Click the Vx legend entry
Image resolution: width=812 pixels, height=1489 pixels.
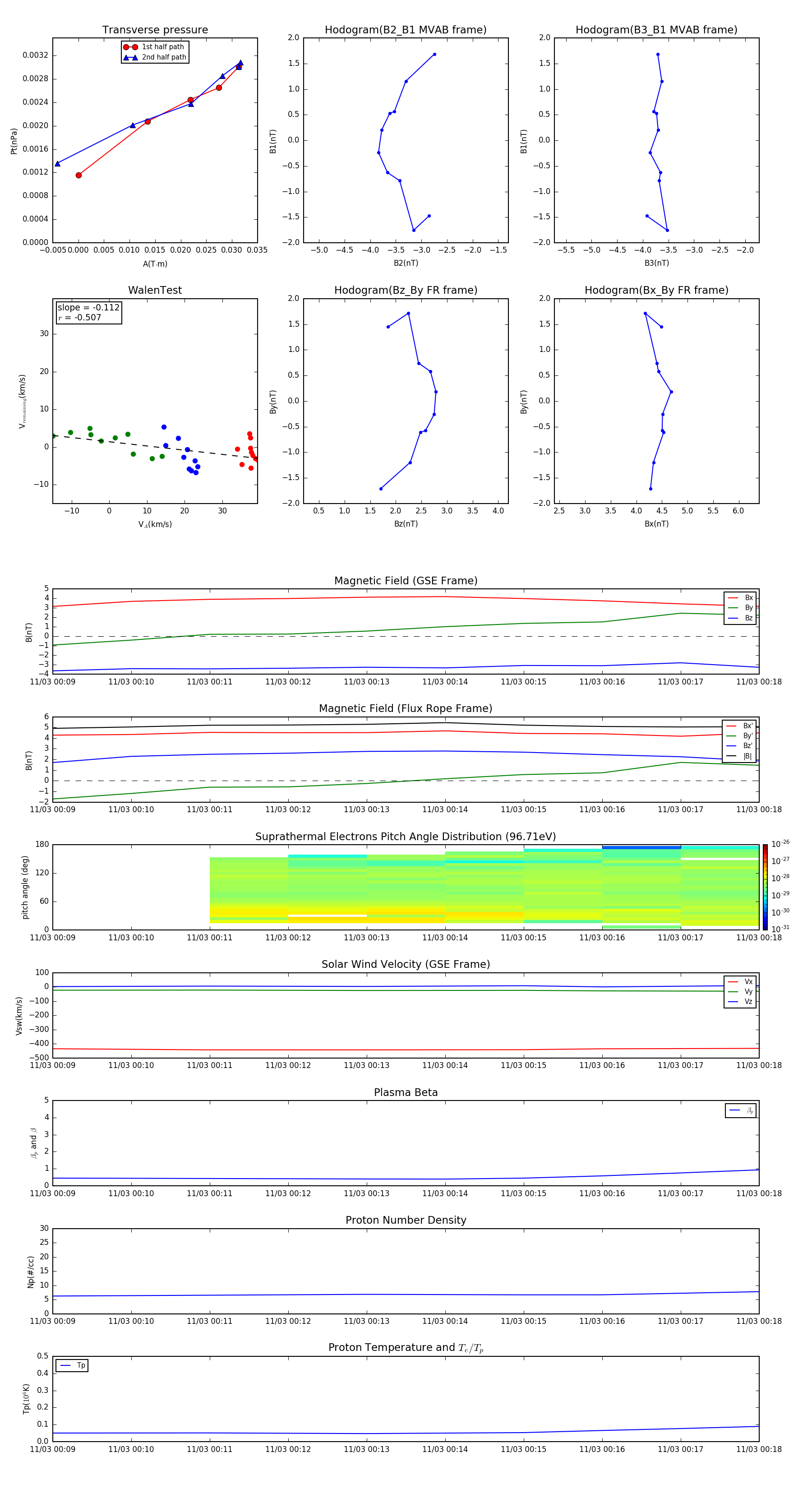[740, 981]
